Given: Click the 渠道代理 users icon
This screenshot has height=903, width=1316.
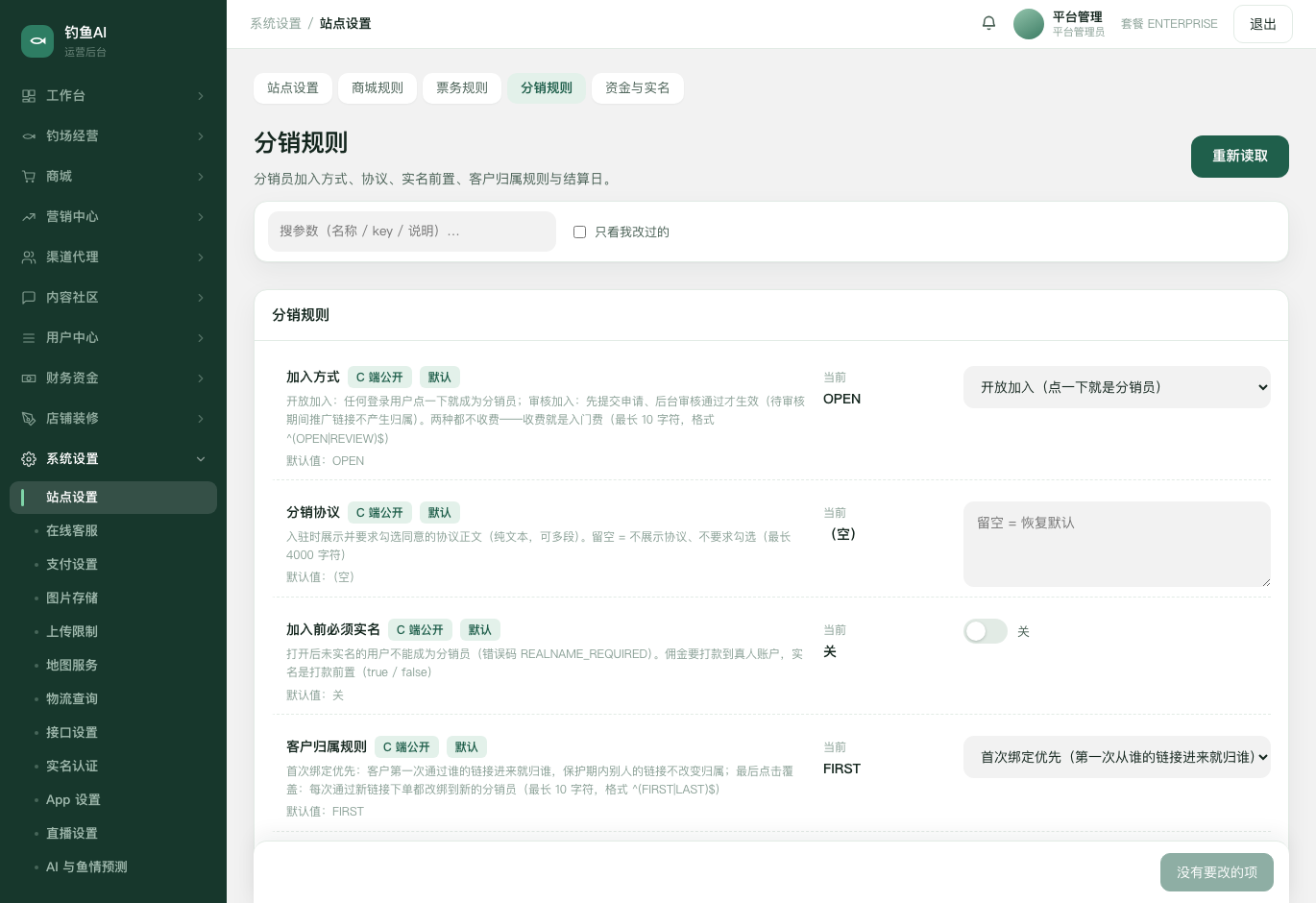Looking at the screenshot, I should click(29, 257).
